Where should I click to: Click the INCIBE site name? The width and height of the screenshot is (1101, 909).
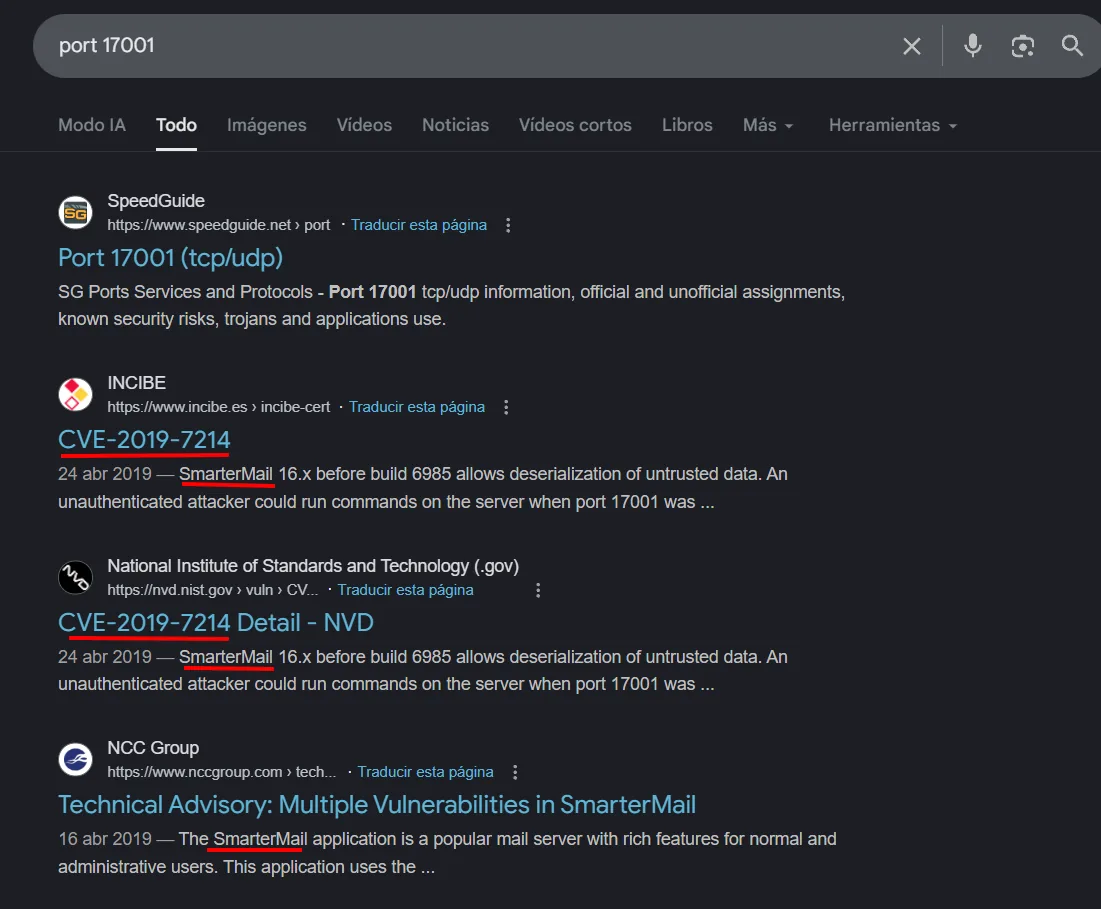136,383
